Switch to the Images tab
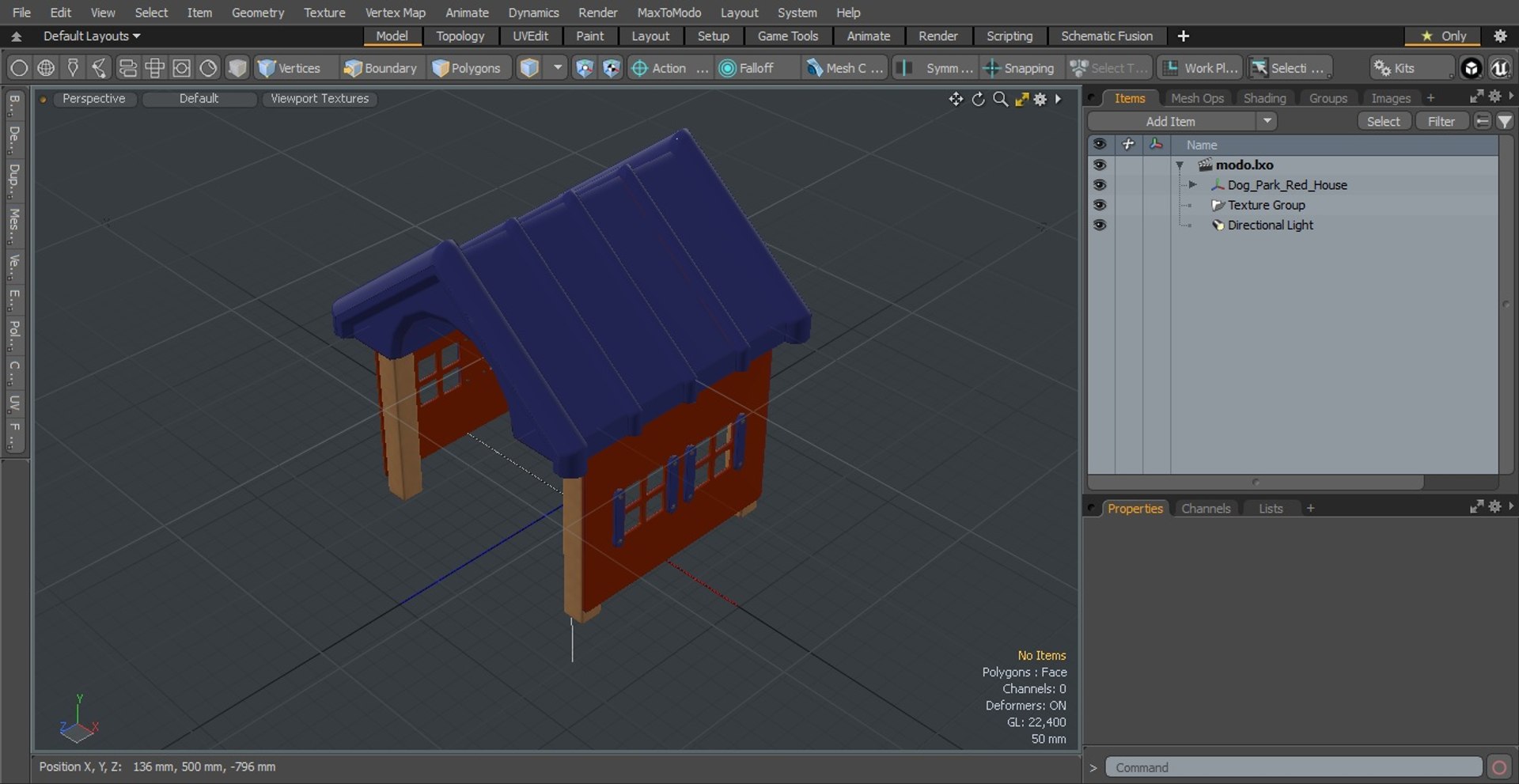The image size is (1519, 784). (1390, 98)
